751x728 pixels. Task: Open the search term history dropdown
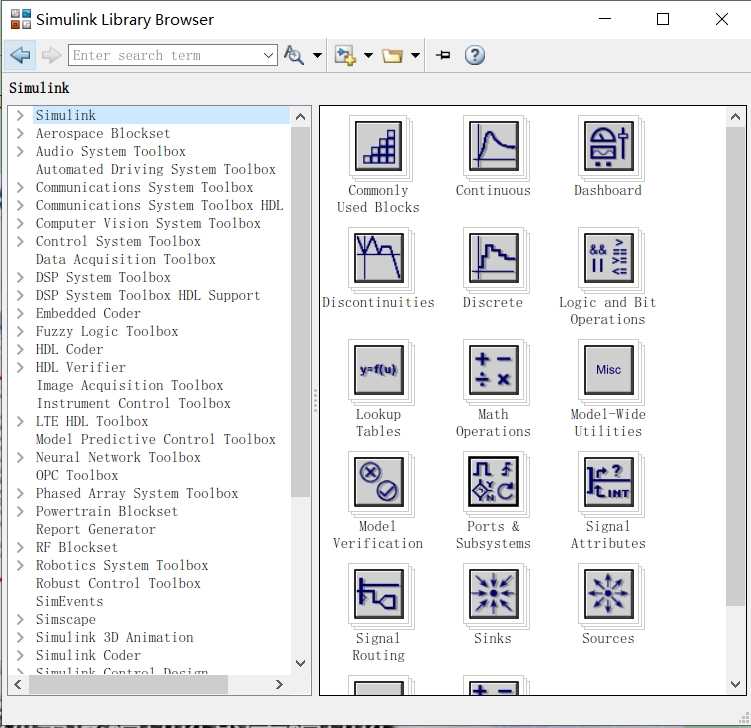[x=269, y=55]
